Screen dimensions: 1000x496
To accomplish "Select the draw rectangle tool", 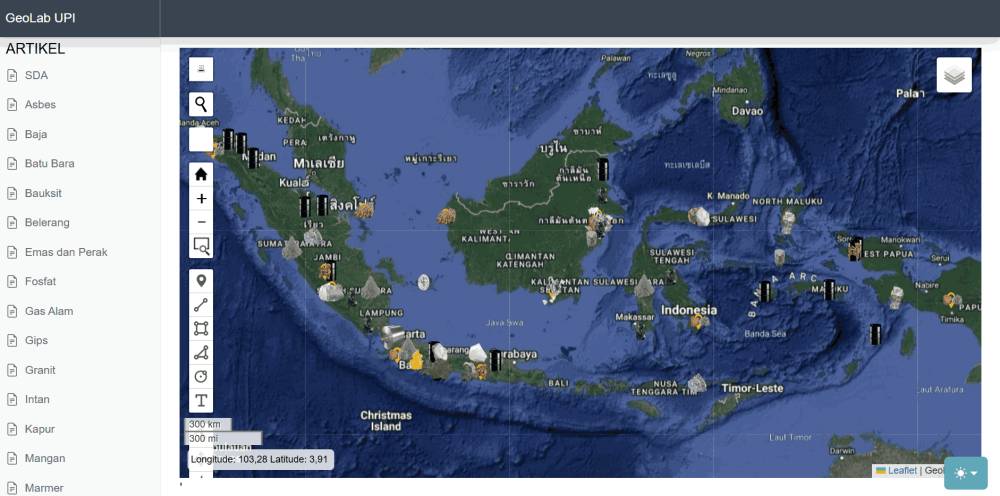I will click(201, 328).
